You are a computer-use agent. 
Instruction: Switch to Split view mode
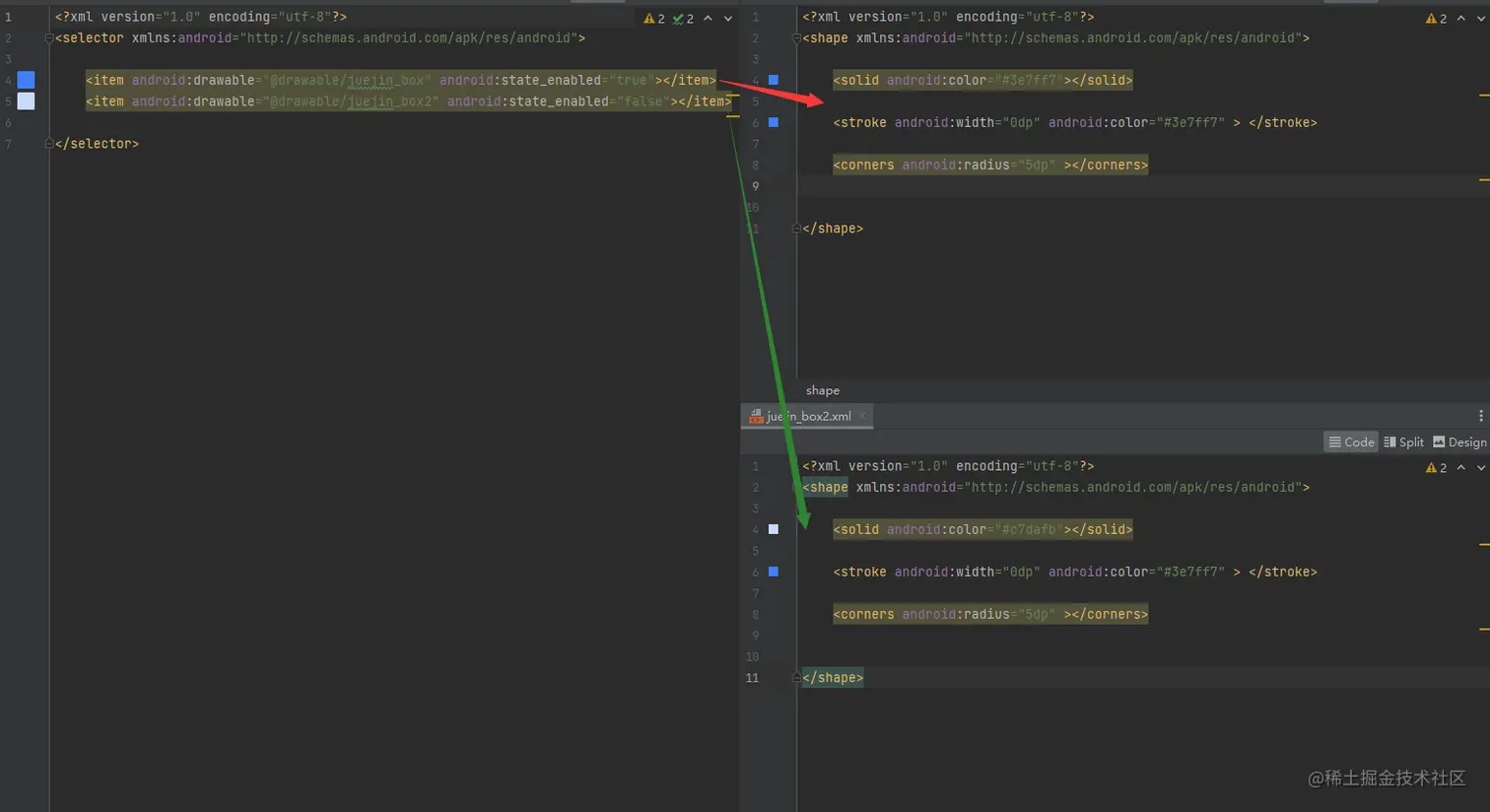pyautogui.click(x=1404, y=442)
